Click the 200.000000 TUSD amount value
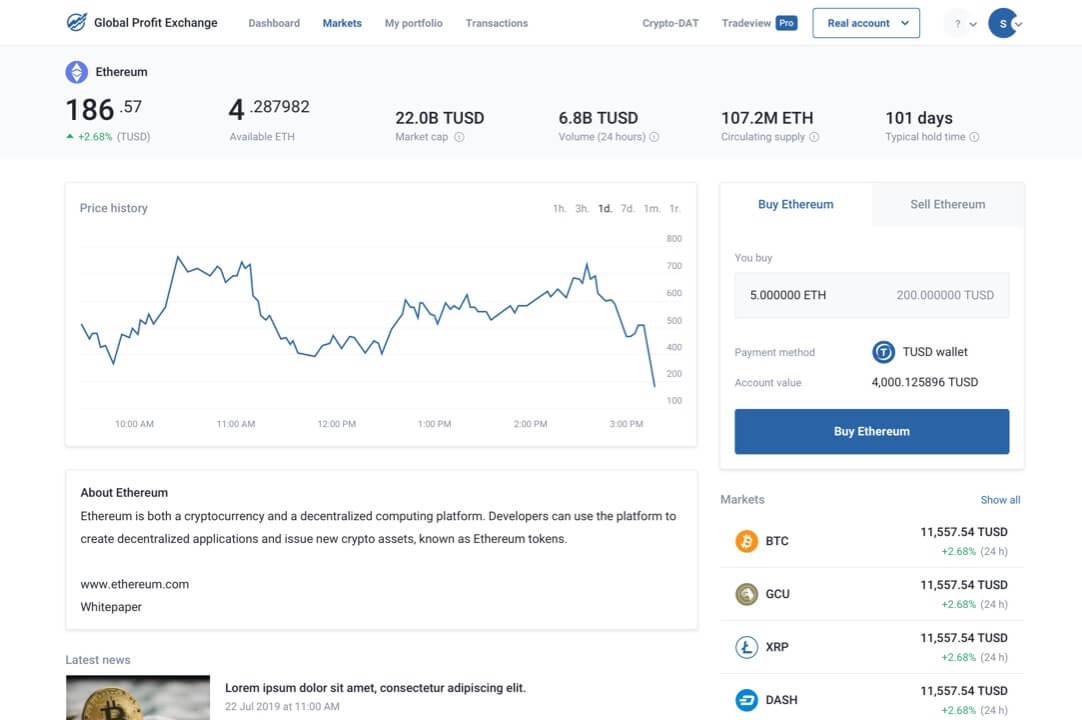1082x720 pixels. (945, 295)
